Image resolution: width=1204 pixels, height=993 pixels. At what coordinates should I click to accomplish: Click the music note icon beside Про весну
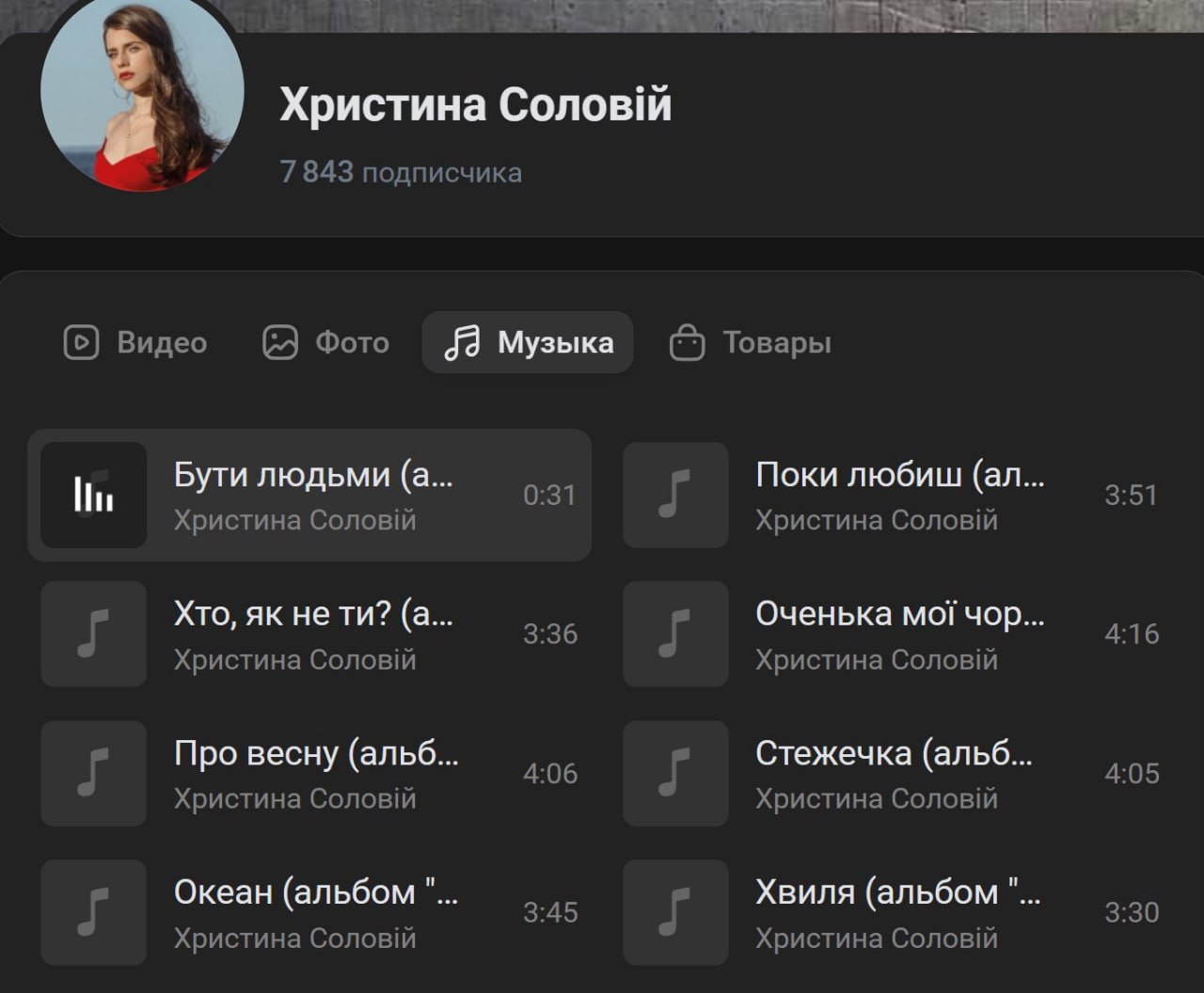[93, 773]
